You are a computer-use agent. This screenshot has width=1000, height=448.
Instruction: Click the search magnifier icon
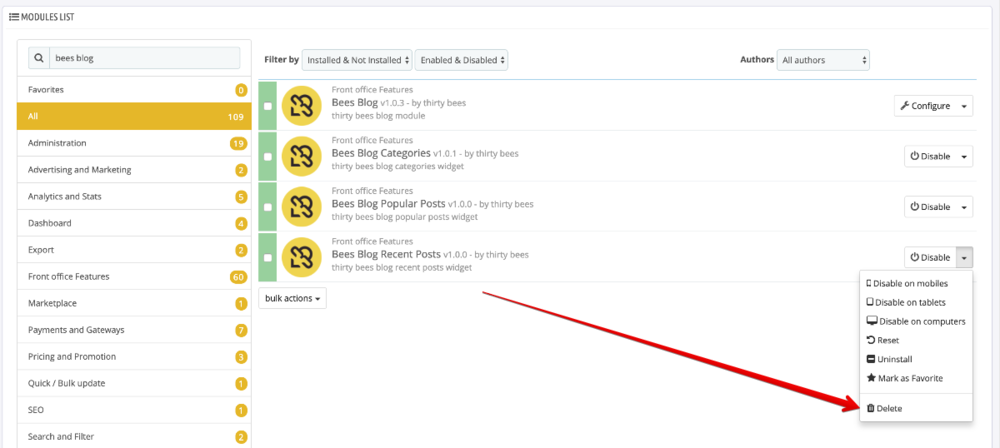pos(38,59)
